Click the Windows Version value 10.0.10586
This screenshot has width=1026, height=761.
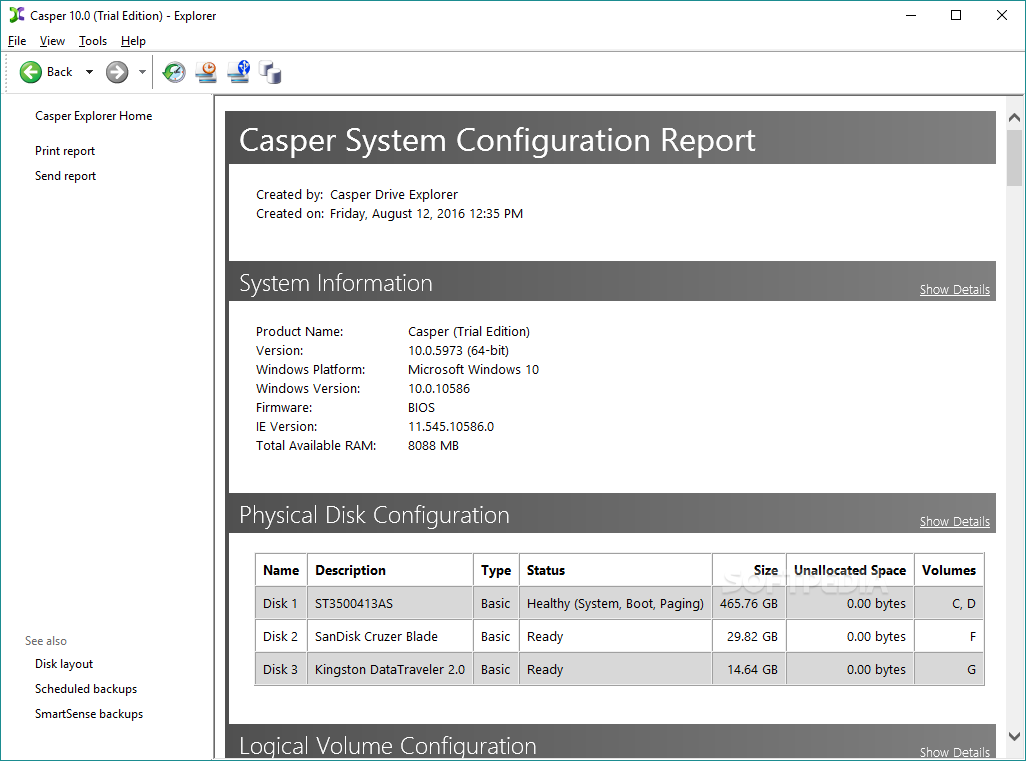click(x=438, y=388)
